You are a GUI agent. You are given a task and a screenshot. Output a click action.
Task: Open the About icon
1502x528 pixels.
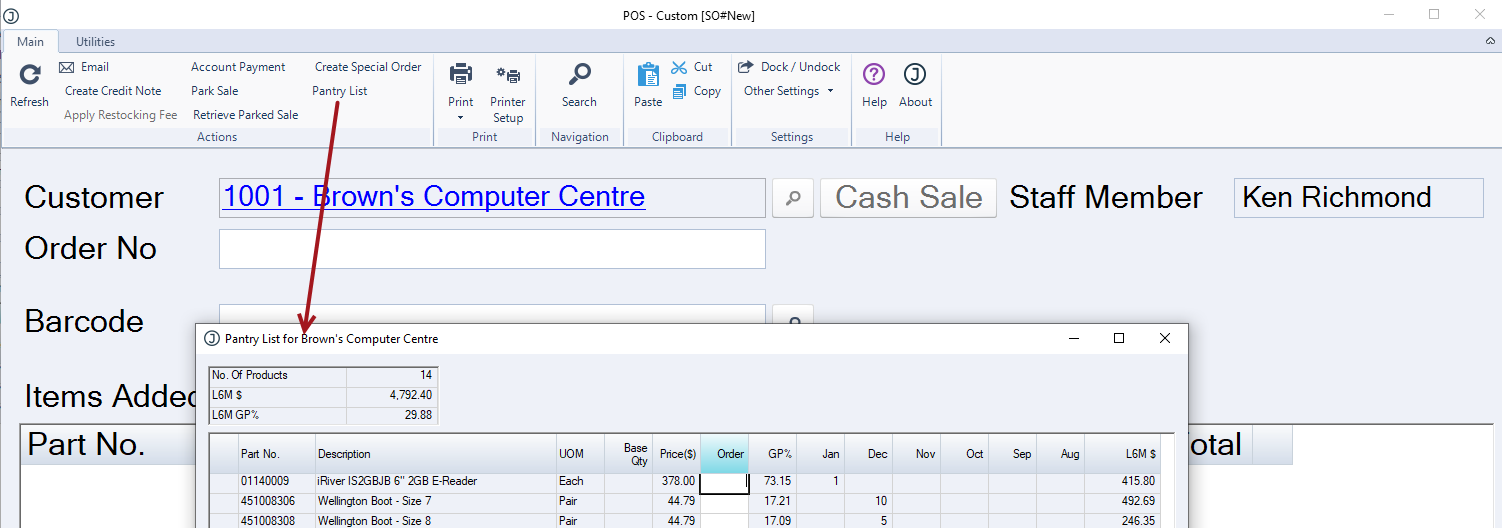pyautogui.click(x=915, y=75)
